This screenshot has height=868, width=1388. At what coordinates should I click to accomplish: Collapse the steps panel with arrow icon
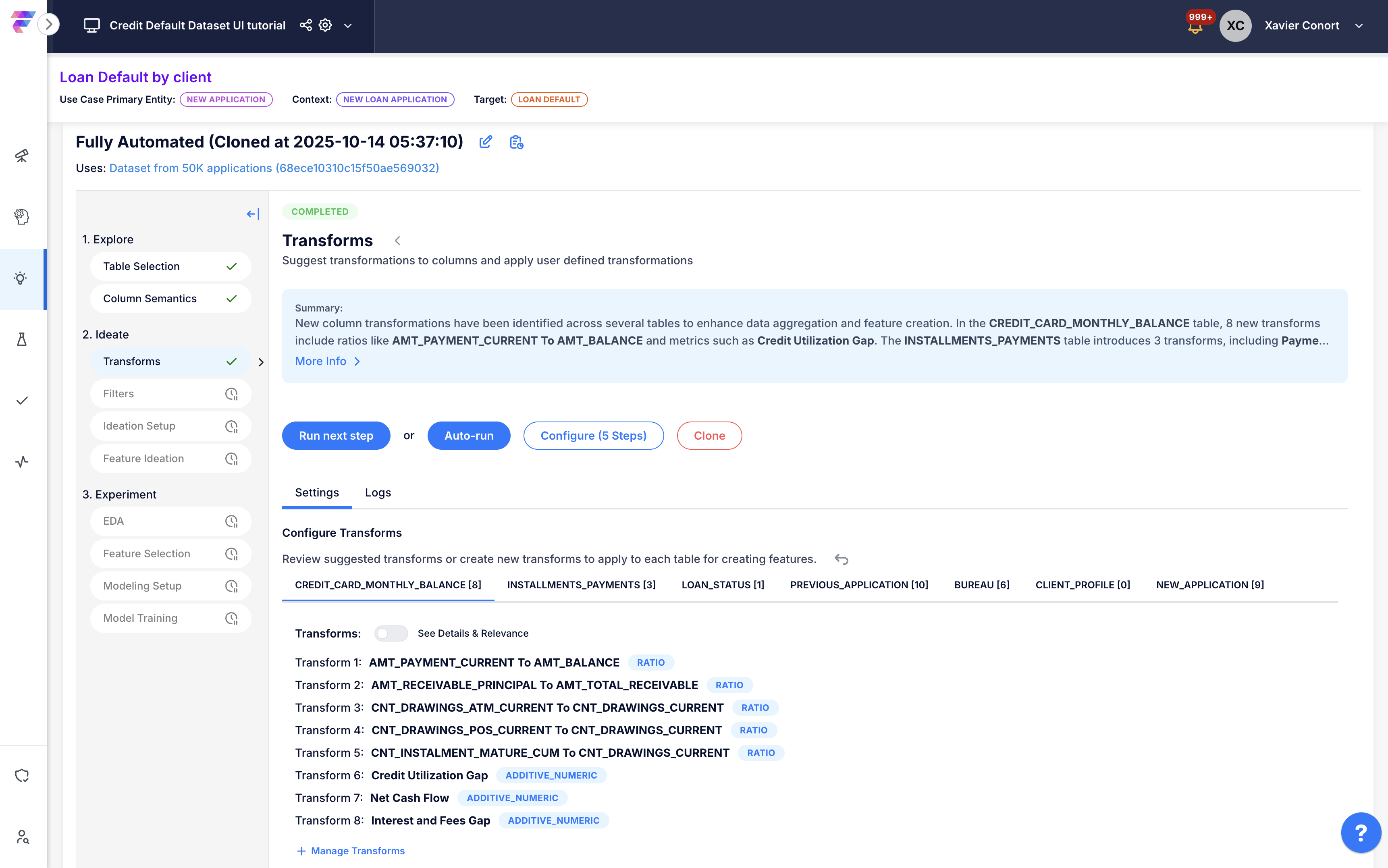click(253, 214)
